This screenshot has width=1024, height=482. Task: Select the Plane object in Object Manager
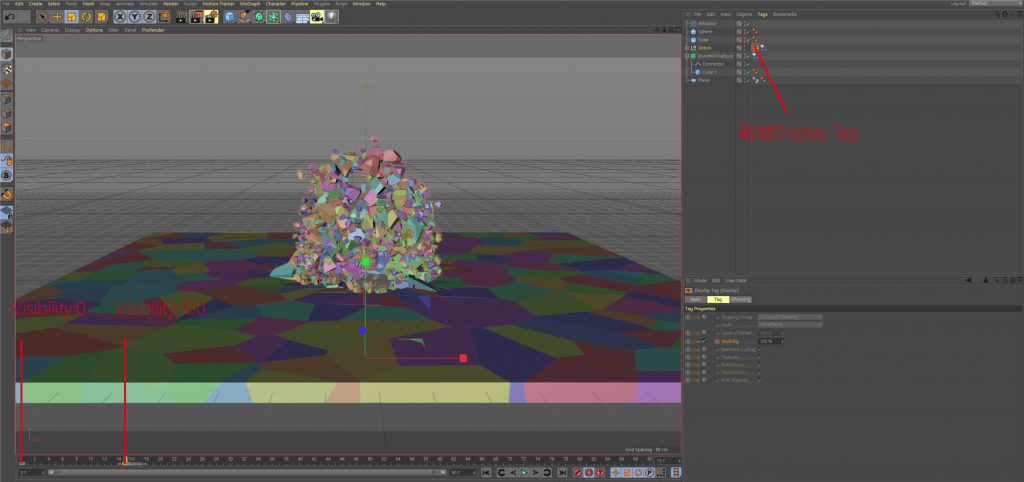point(704,80)
